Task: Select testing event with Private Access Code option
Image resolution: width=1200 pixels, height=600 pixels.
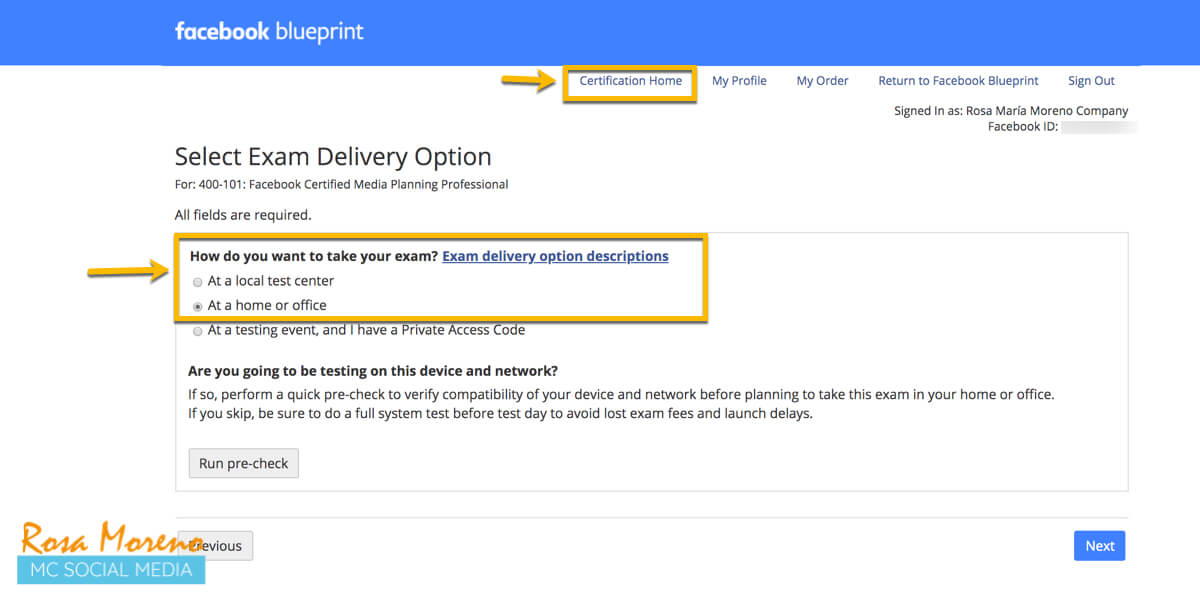Action: 198,331
